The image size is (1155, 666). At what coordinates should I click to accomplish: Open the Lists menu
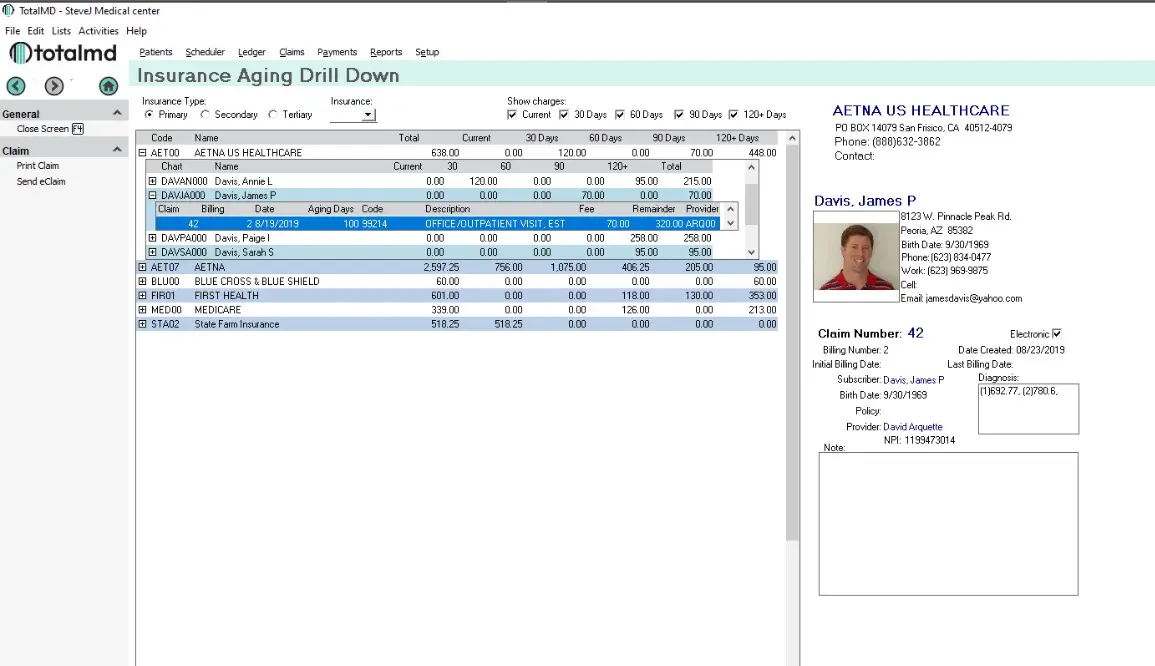tap(61, 30)
